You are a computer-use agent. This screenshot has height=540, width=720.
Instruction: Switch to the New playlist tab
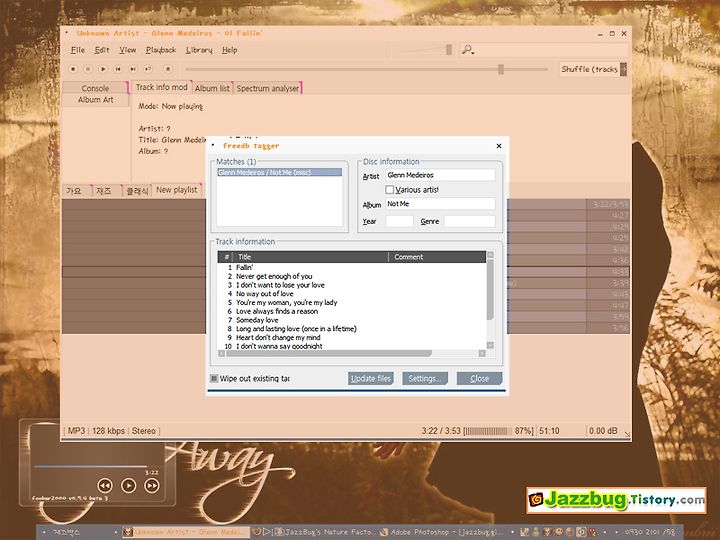coord(176,190)
